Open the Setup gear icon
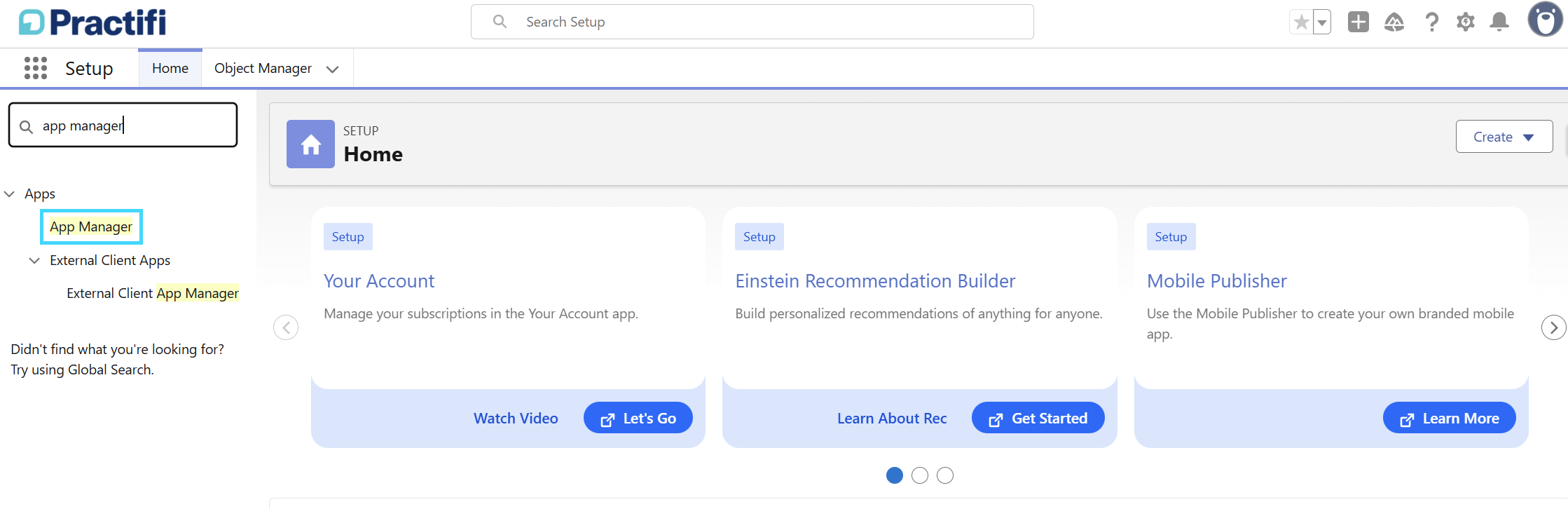Screen dimensions: 1568x509 [1465, 22]
